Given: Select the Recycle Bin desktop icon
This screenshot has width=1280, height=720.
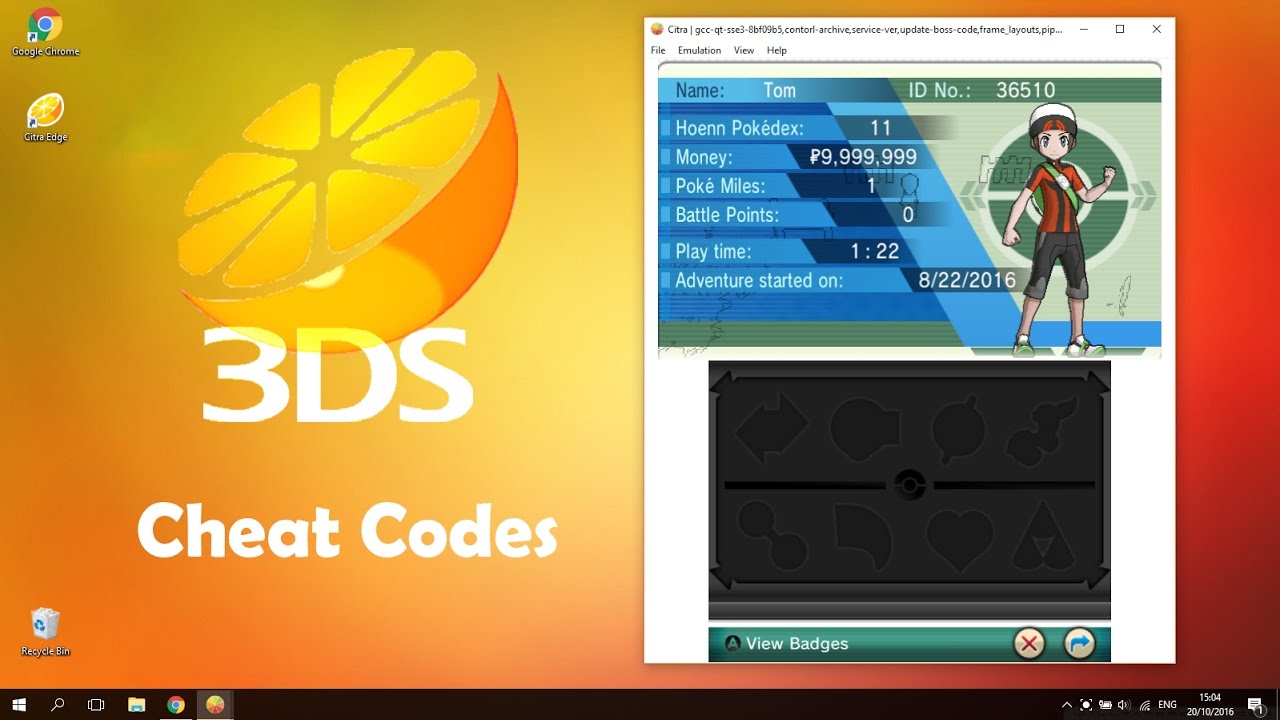Looking at the screenshot, I should point(45,631).
